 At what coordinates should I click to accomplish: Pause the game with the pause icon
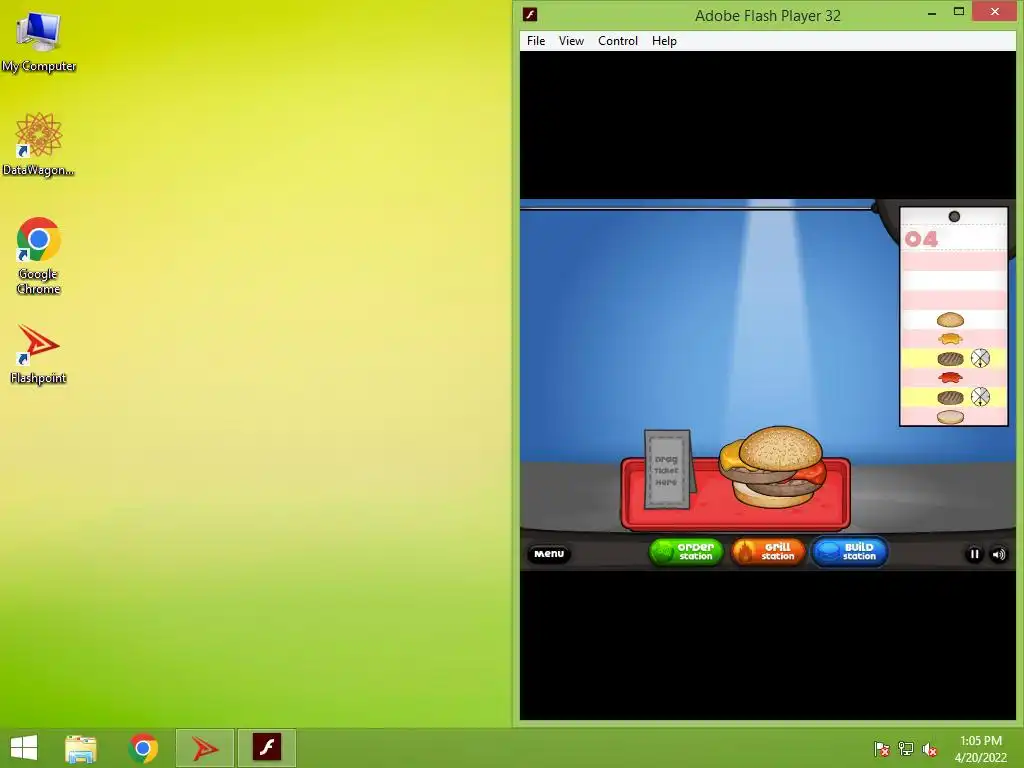click(x=974, y=554)
